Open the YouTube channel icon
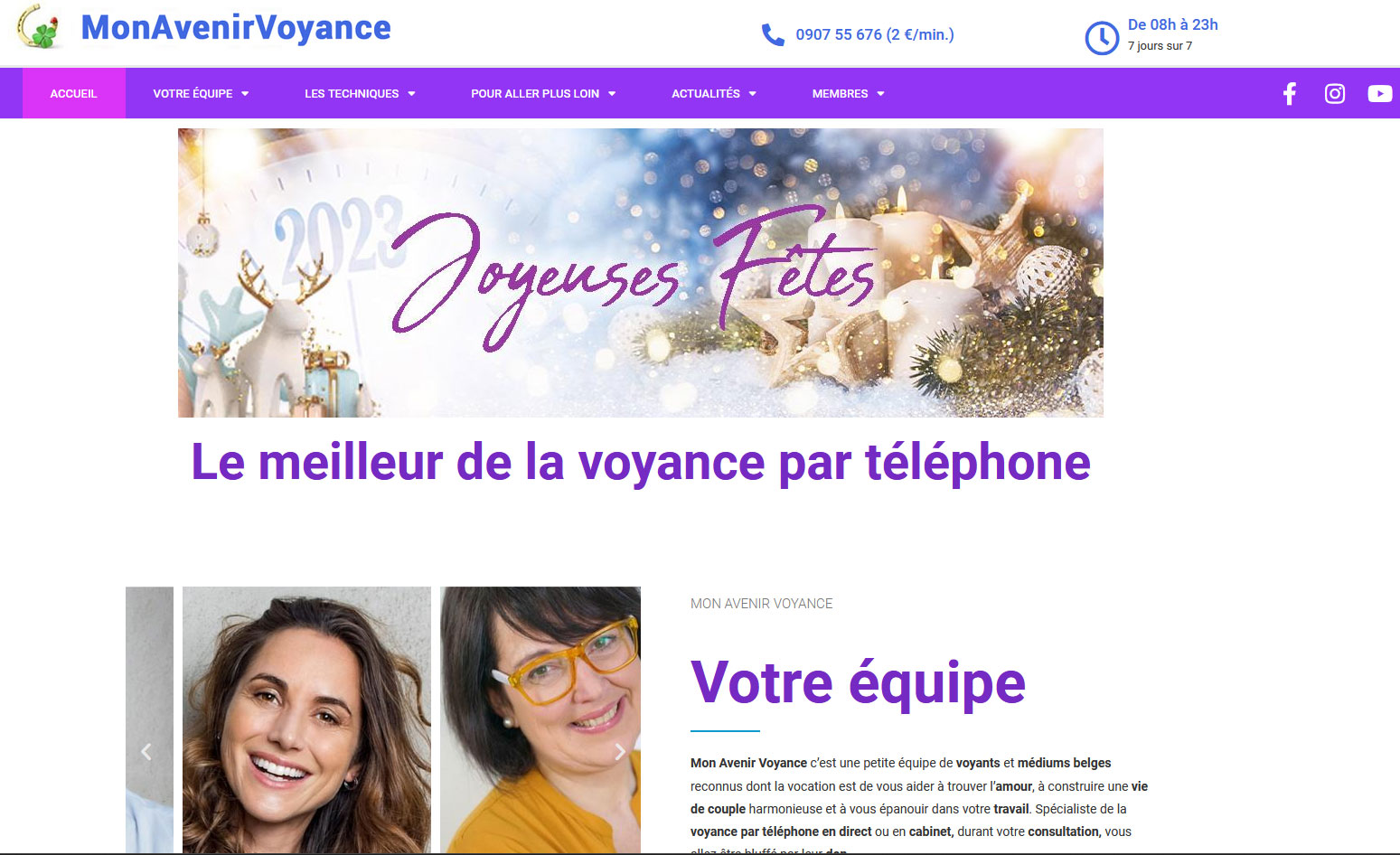 tap(1380, 93)
